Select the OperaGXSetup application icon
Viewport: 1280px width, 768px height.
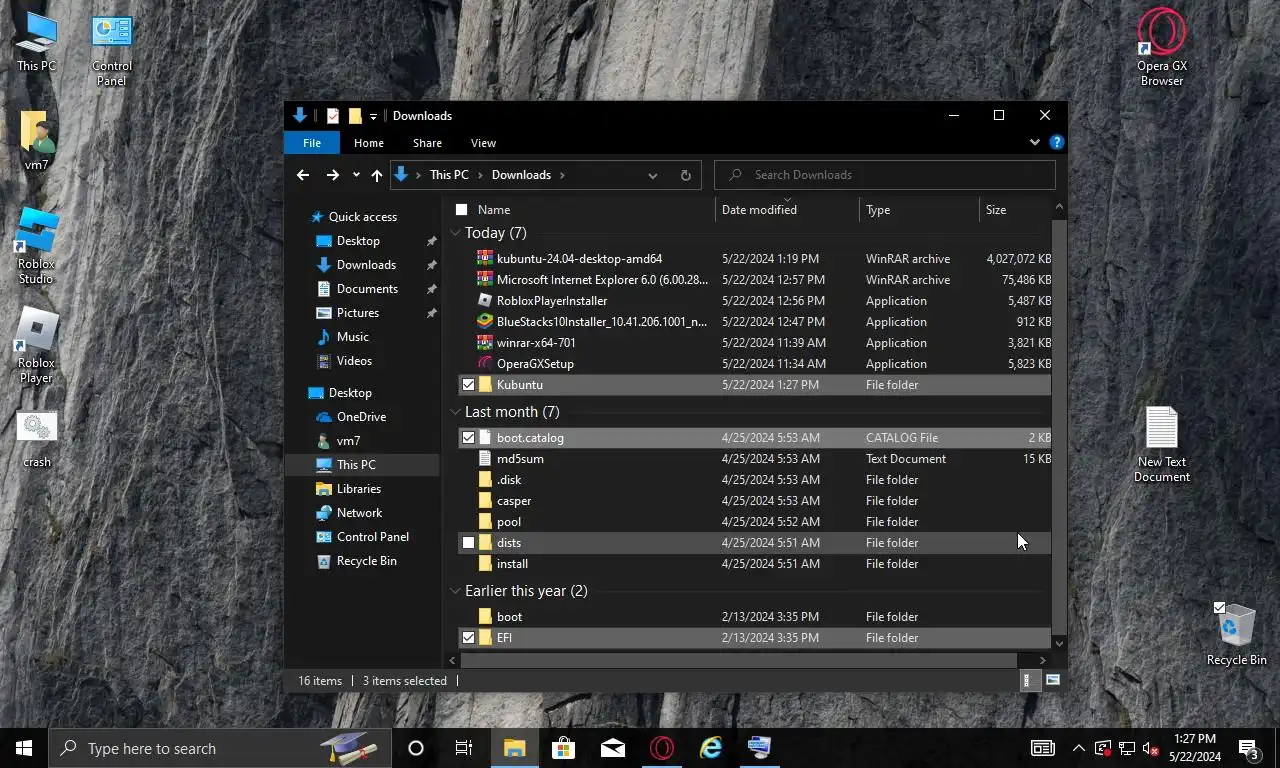pos(485,364)
